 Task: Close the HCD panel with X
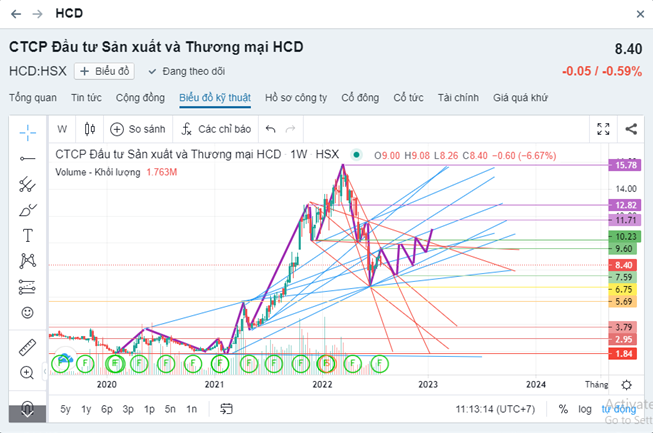(x=640, y=14)
